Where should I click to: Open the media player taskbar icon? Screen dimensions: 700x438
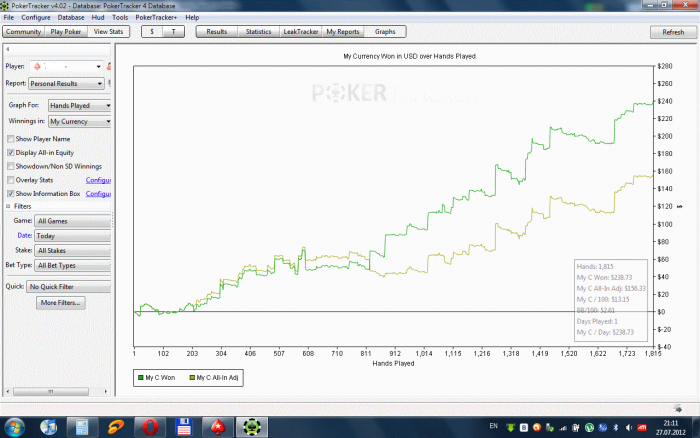coord(49,427)
